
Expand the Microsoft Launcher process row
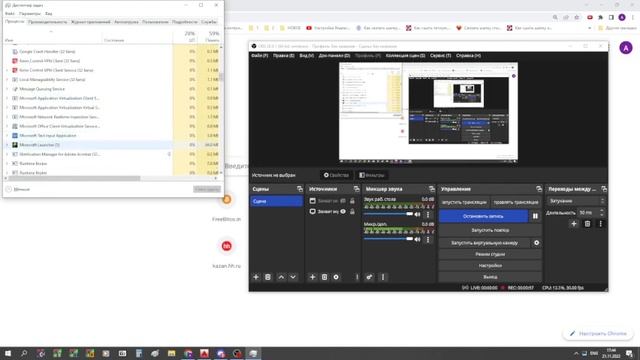click(x=7, y=145)
